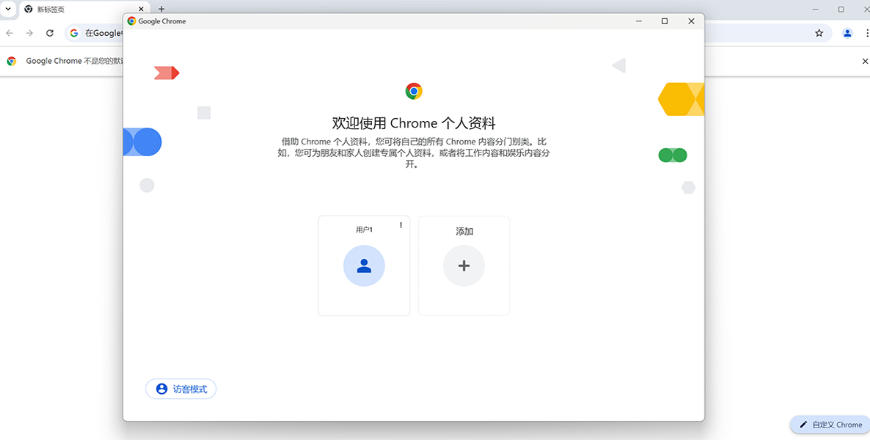Maximize the main Chrome browser window
This screenshot has width=870, height=447.
(841, 9)
